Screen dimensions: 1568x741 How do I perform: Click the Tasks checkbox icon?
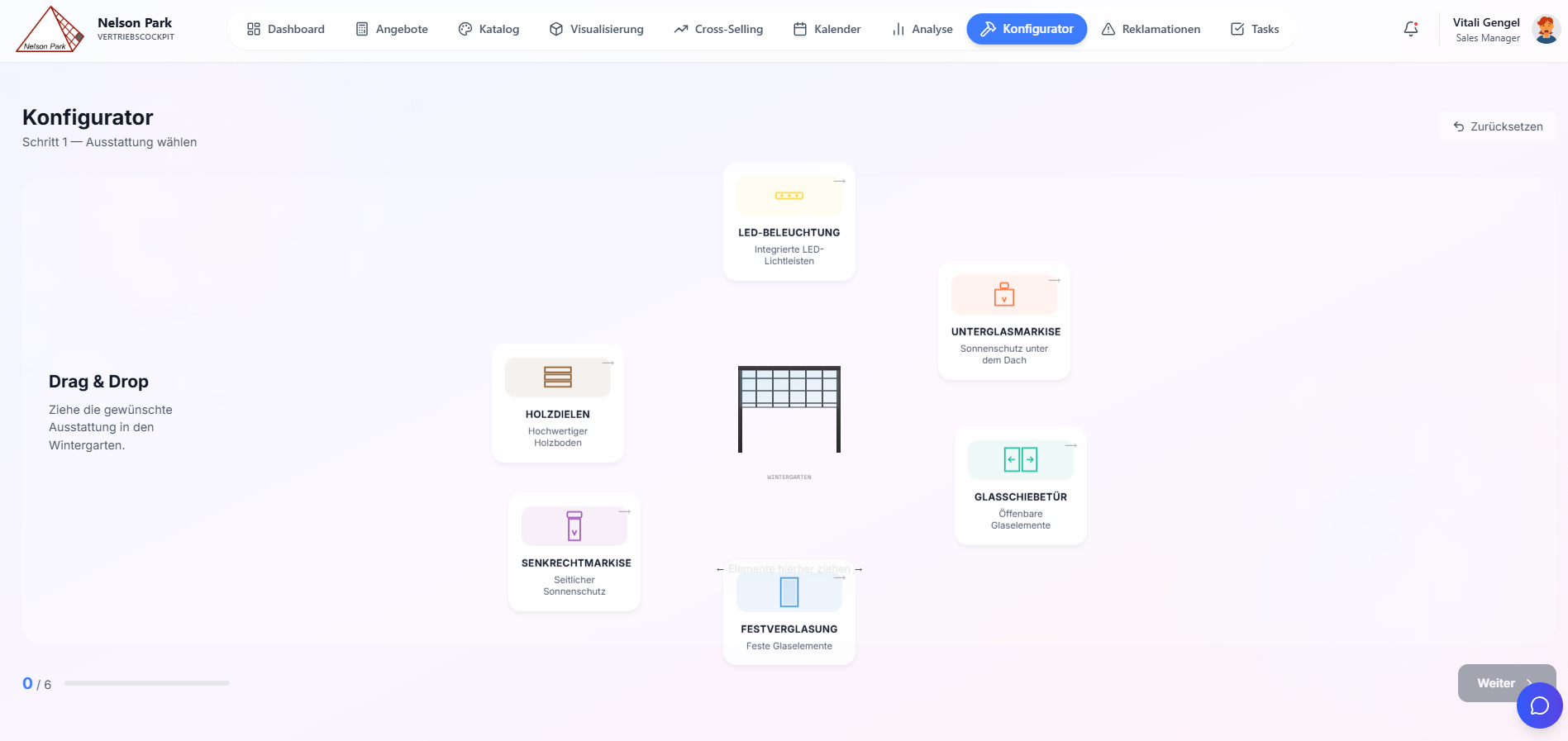pos(1237,29)
